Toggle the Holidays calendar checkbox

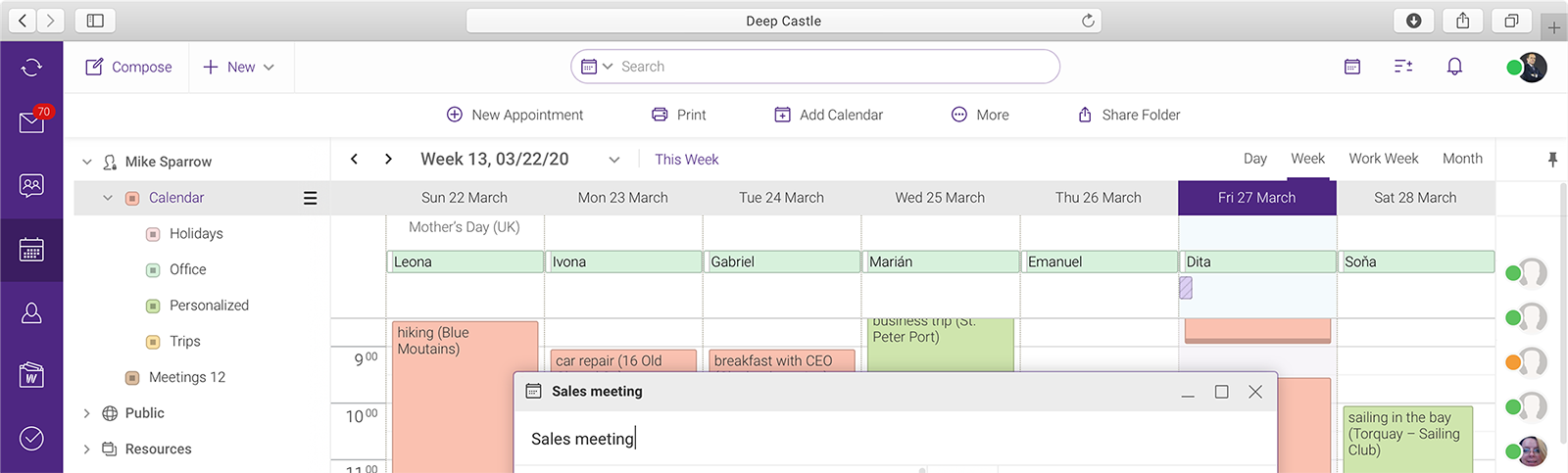[x=153, y=234]
